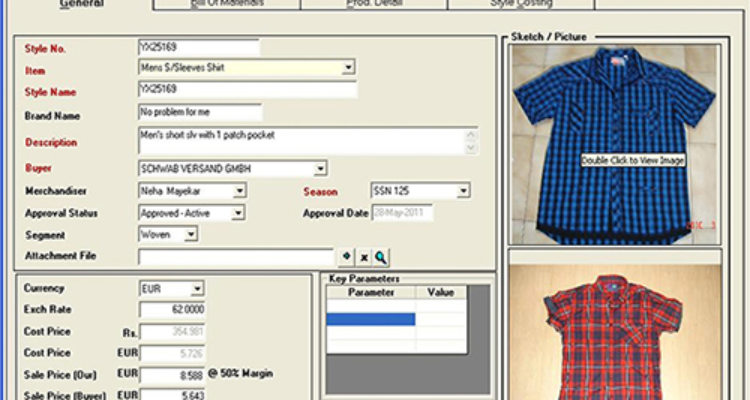The image size is (750, 400).
Task: Expand the Approval Status dropdown
Action: (x=238, y=213)
